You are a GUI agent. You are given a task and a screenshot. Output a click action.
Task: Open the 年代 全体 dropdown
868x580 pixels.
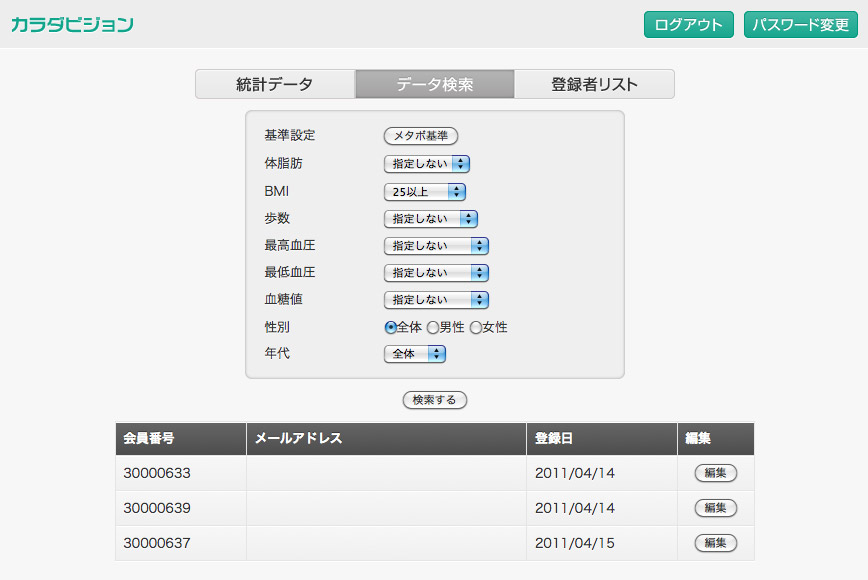[x=415, y=354]
